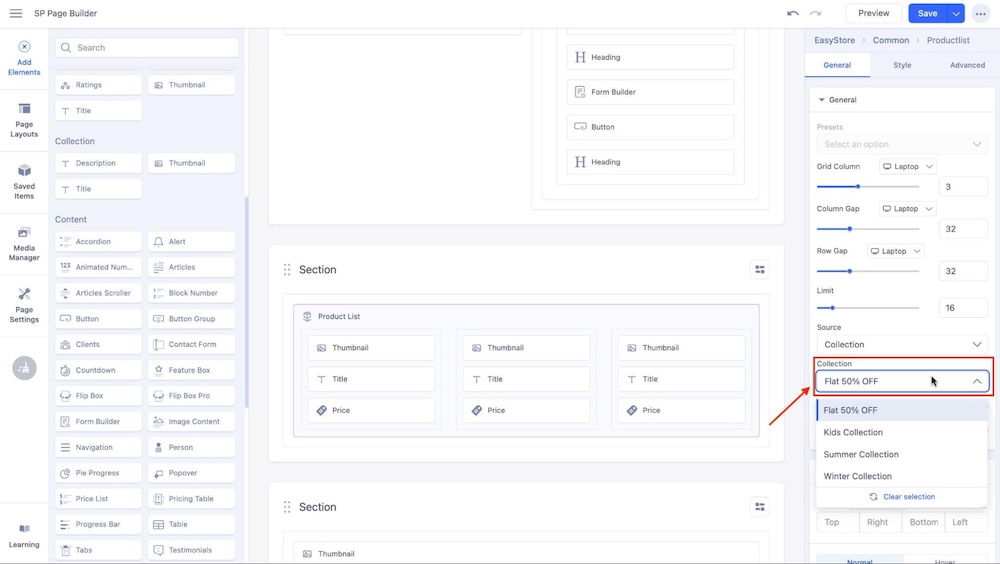Screen dimensions: 1000x564
Task: Open Media Manager from sidebar
Action: pos(24,243)
